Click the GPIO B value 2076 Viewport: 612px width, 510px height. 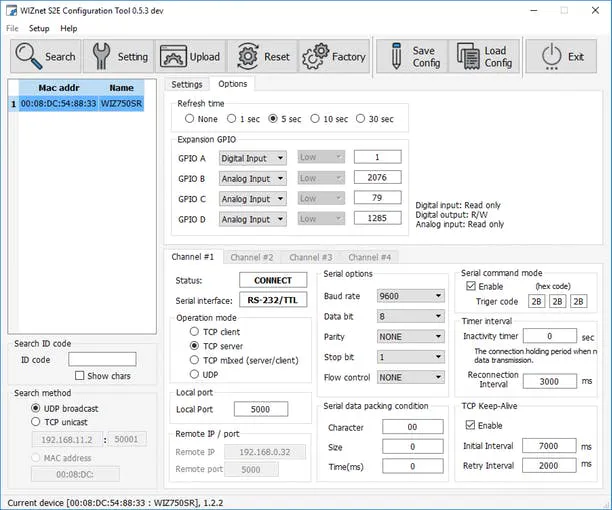point(377,177)
